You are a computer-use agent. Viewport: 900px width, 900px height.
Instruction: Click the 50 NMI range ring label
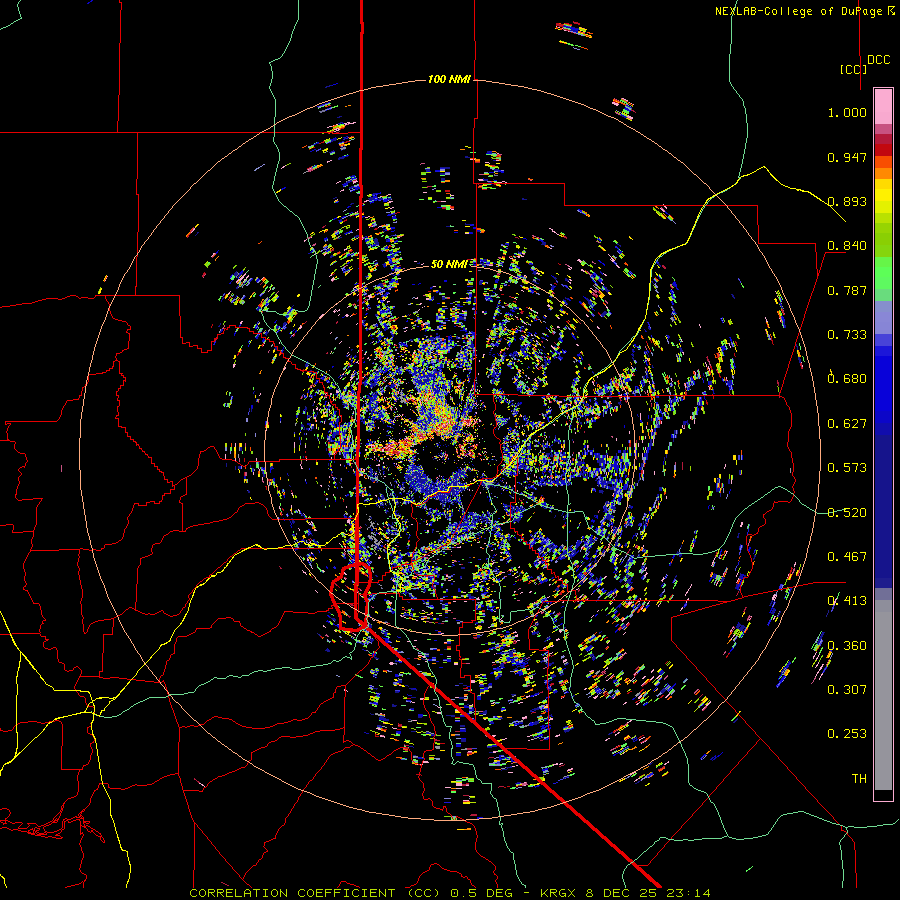[x=449, y=264]
